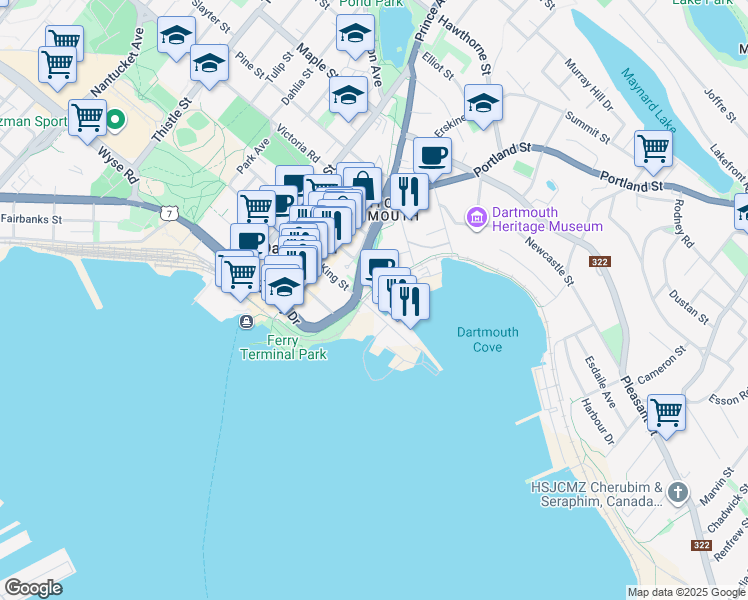Select the restaurant marker beside Dartmouth Cove
748x600 pixels.
click(x=410, y=300)
